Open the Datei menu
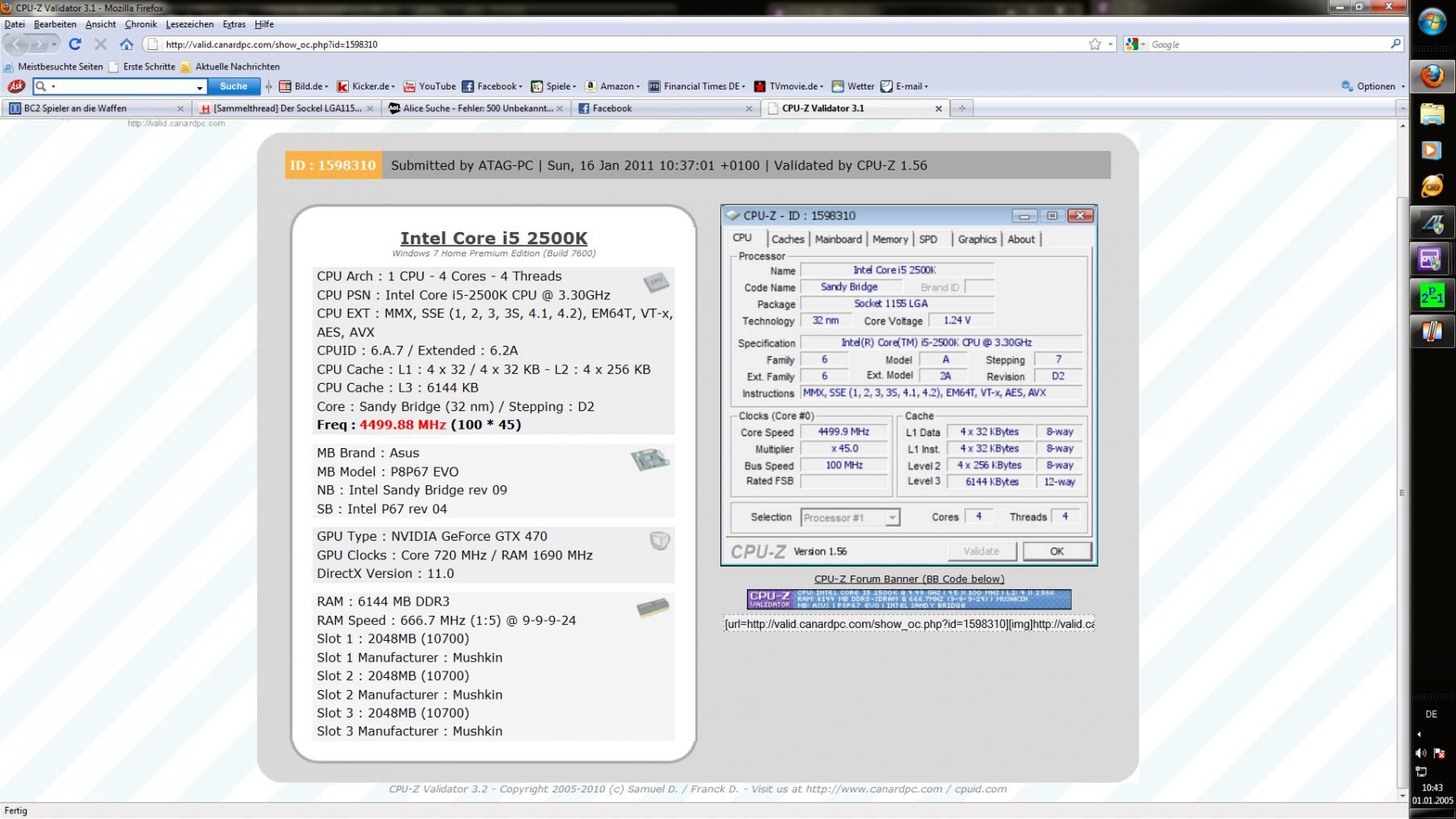 [15, 24]
